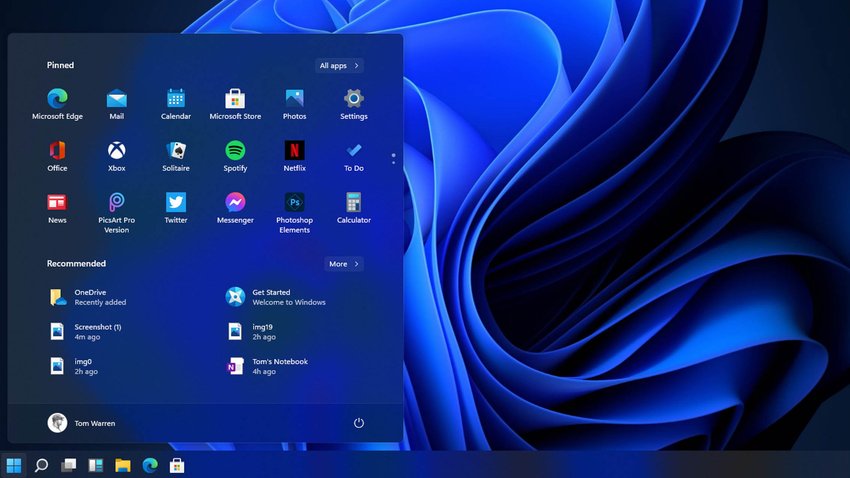Open File Explorer on the taskbar
The width and height of the screenshot is (850, 478).
click(123, 465)
